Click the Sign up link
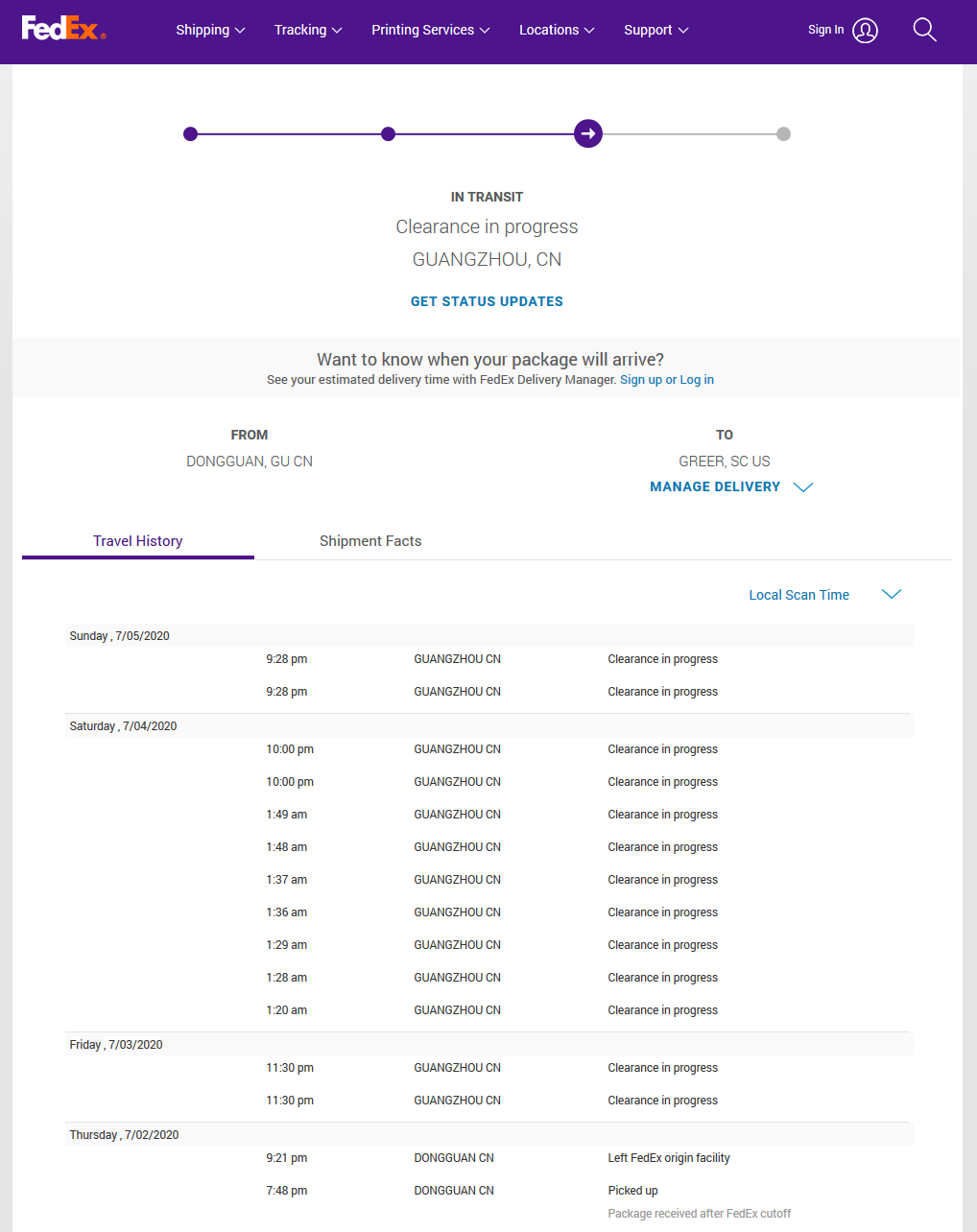This screenshot has height=1232, width=977. 641,380
